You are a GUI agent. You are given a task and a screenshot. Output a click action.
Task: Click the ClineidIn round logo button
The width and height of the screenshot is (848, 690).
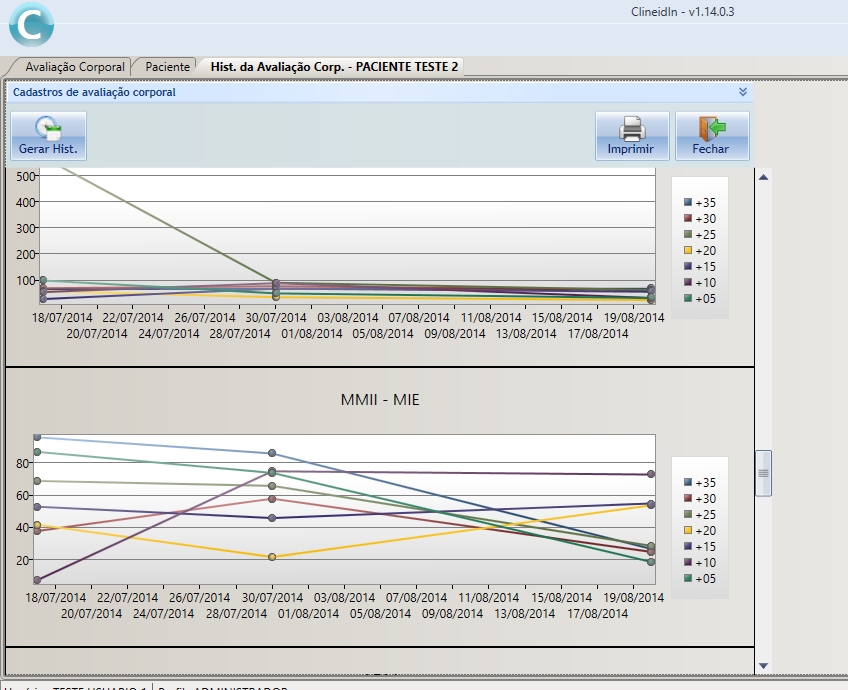click(x=31, y=24)
